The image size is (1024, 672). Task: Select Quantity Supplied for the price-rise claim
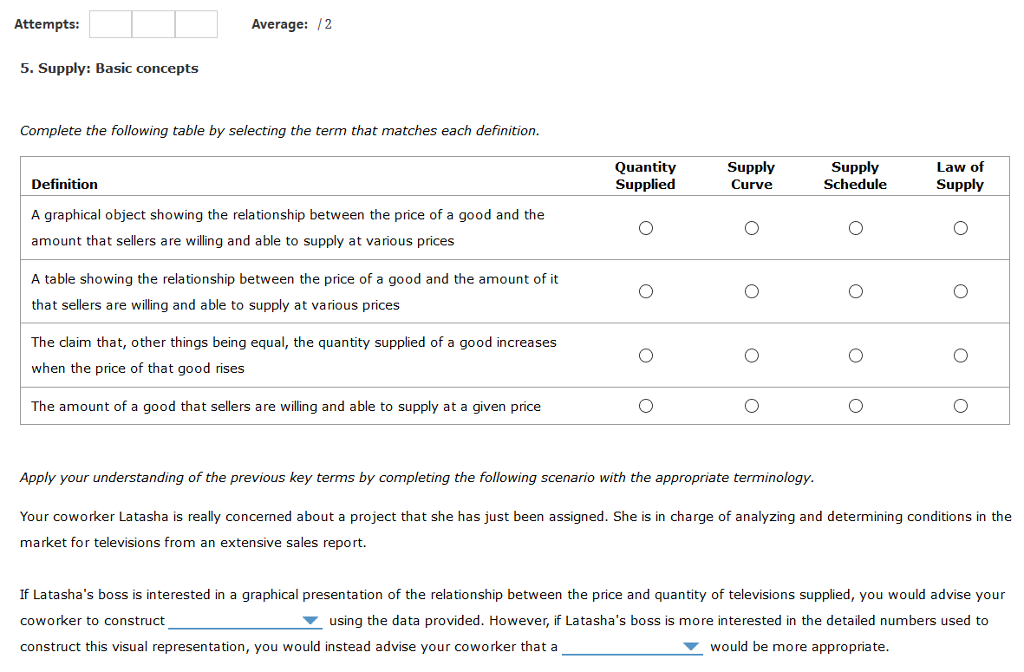(645, 355)
